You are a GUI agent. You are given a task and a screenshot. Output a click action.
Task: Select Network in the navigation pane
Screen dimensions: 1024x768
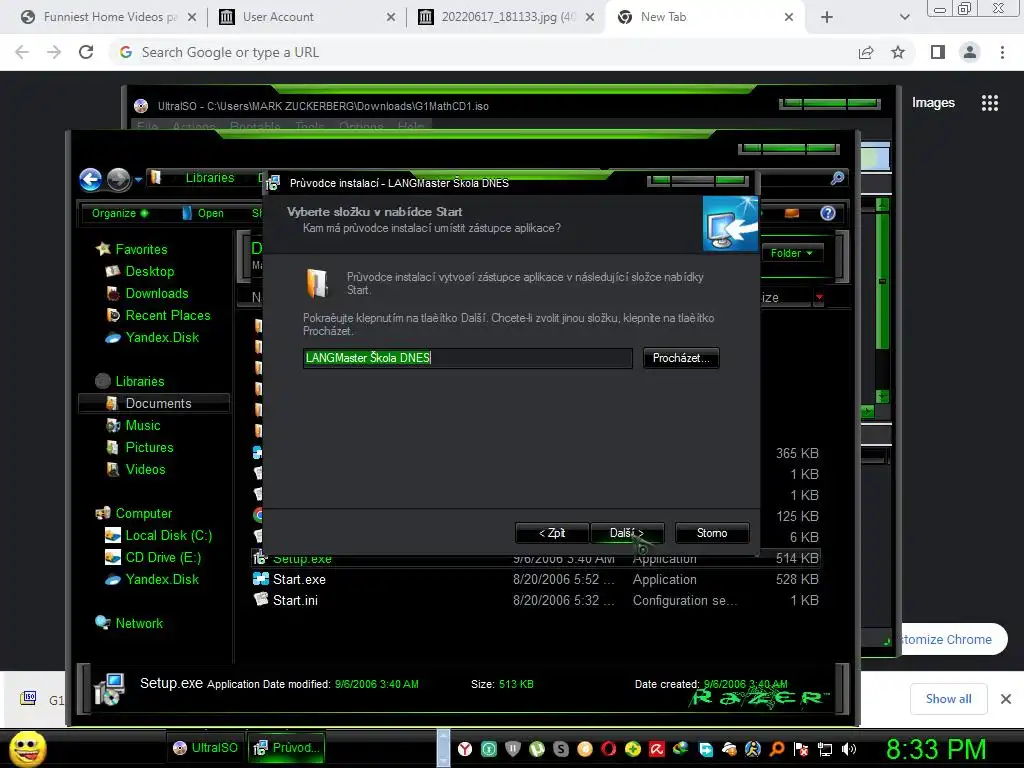139,623
